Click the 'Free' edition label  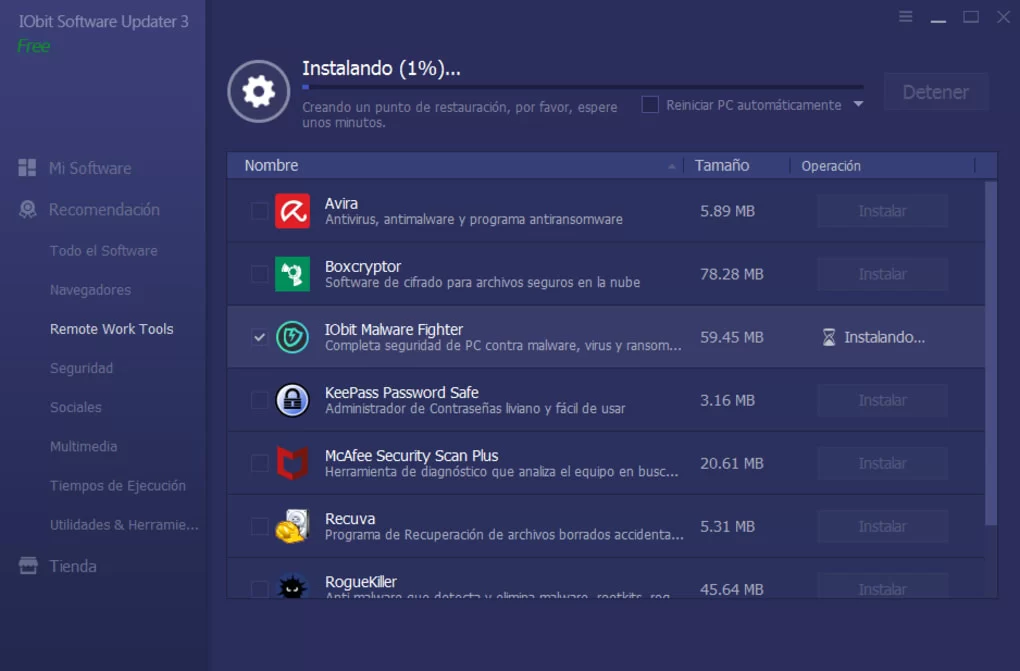33,46
